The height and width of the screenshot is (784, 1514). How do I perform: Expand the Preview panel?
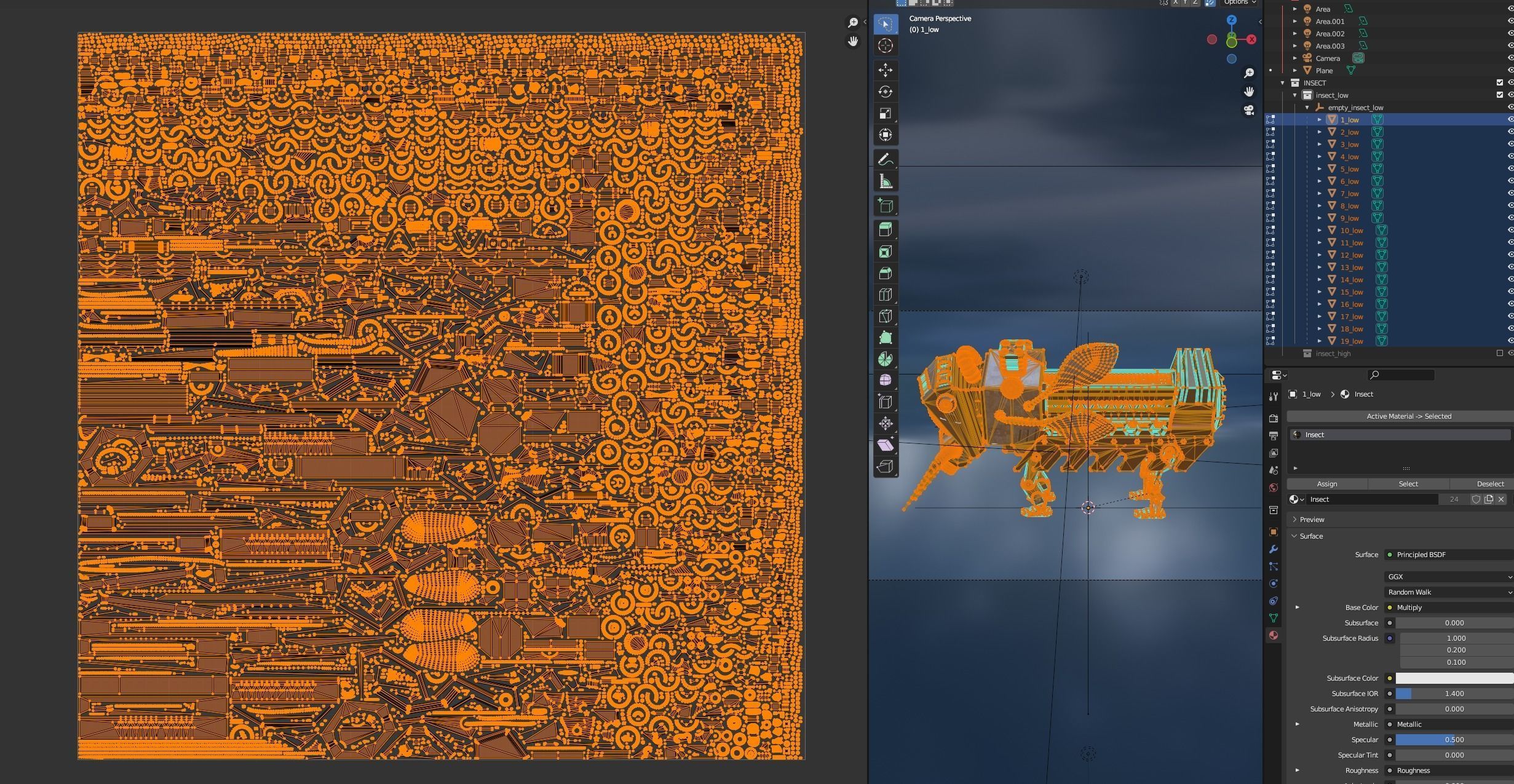pos(1312,520)
